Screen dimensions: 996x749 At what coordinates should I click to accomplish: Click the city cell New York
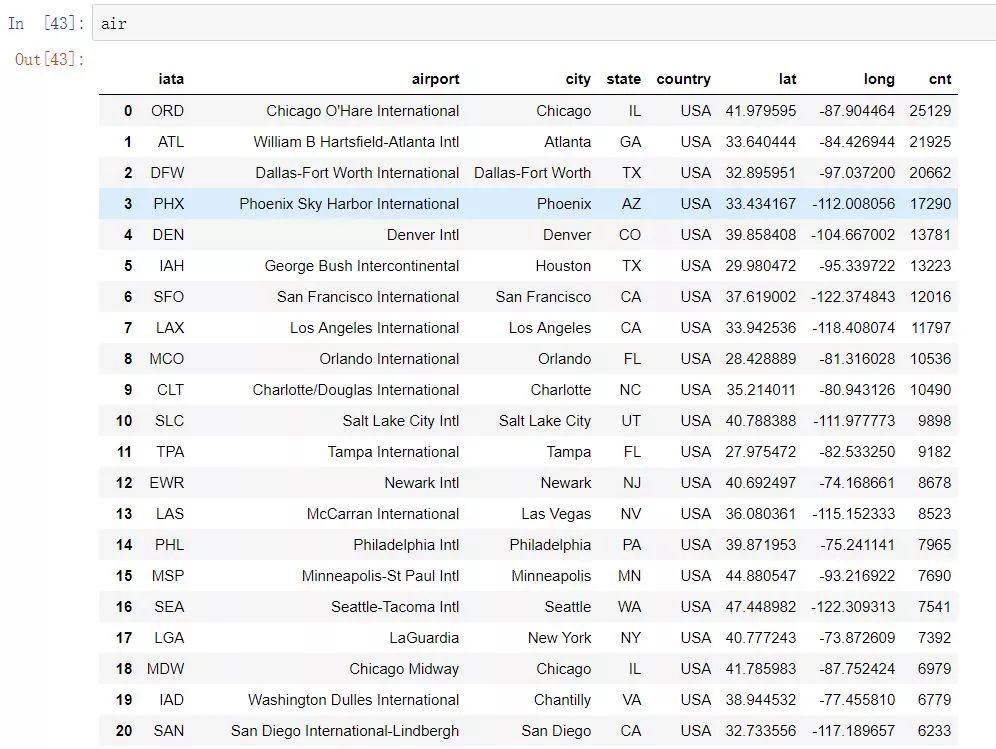click(x=559, y=638)
